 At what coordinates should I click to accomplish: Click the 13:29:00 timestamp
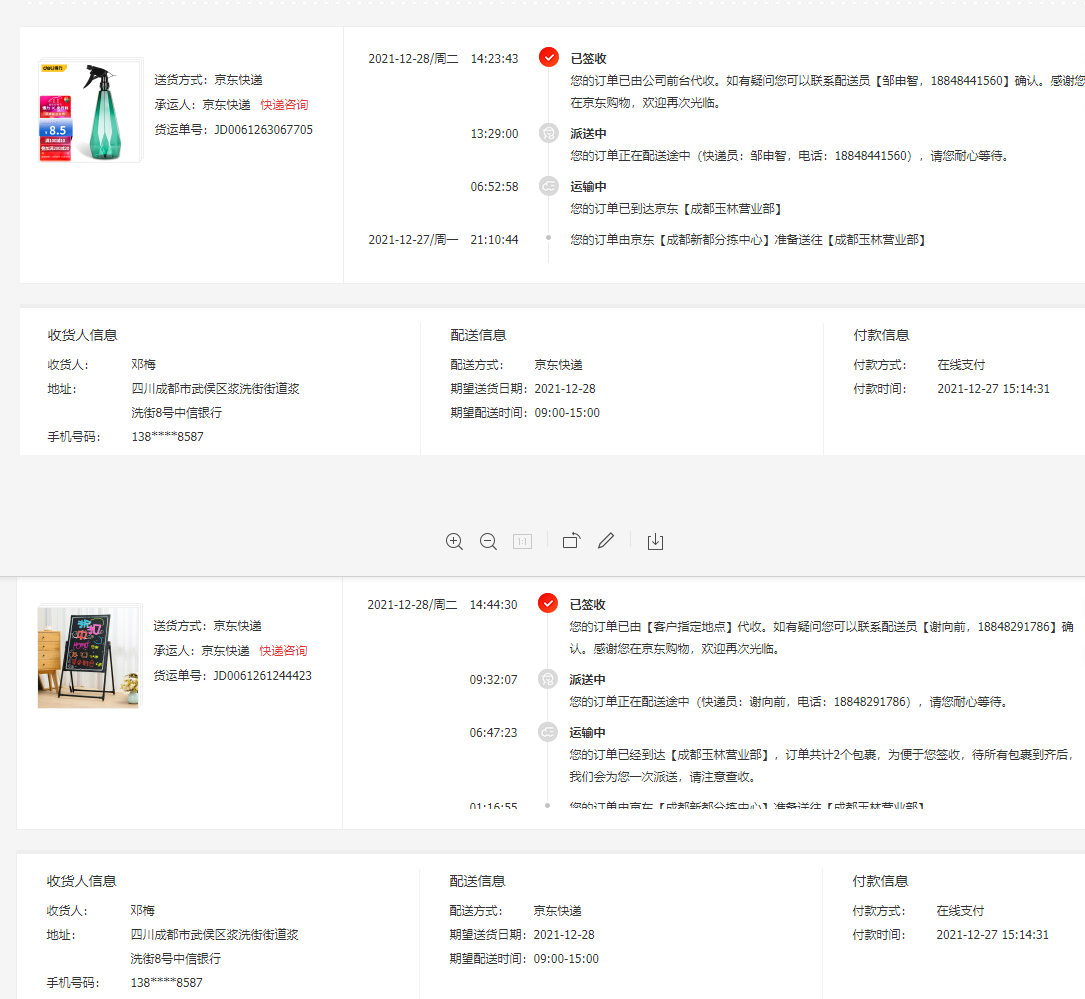pos(494,134)
